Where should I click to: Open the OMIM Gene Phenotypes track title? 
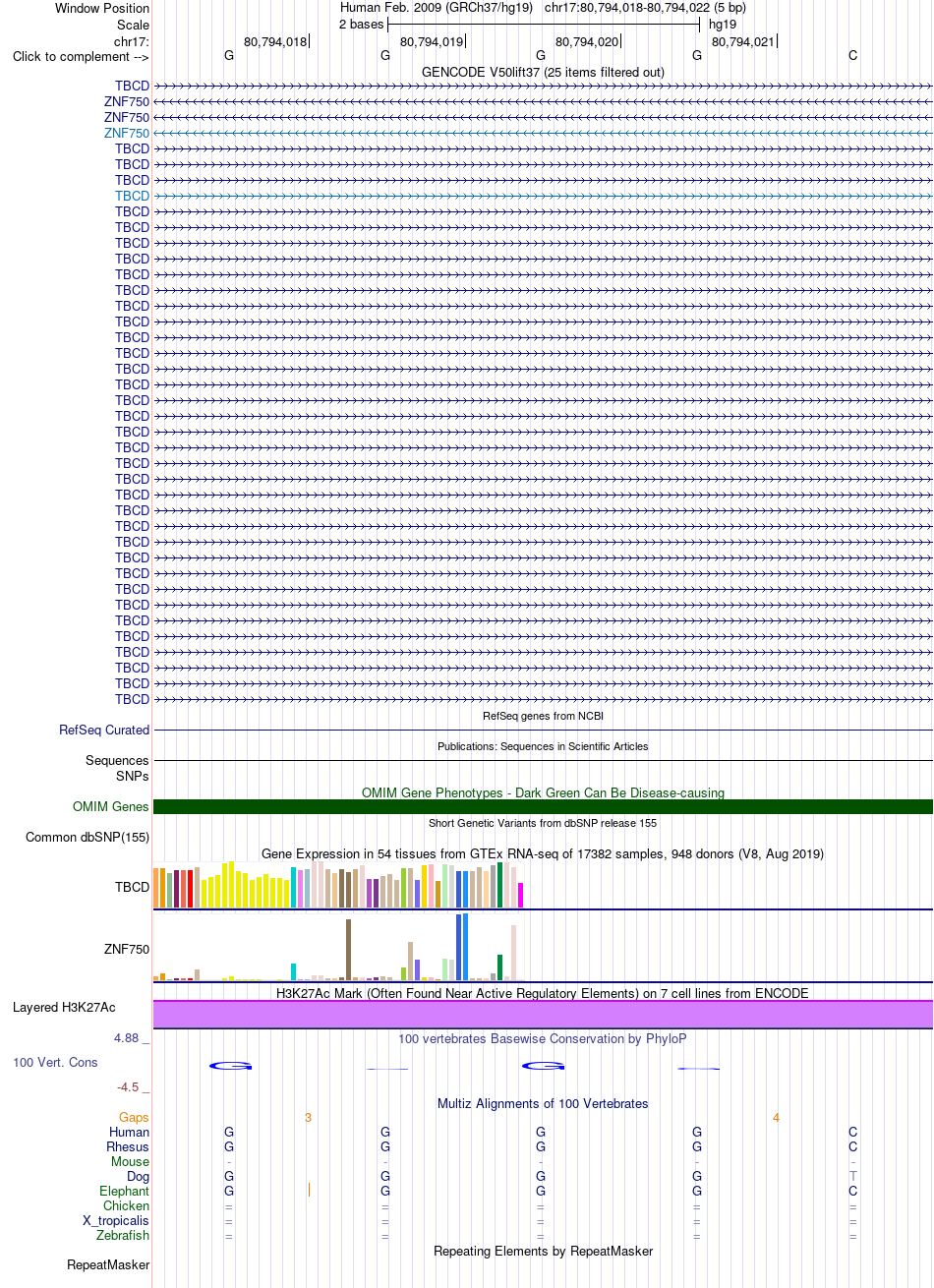pos(543,792)
